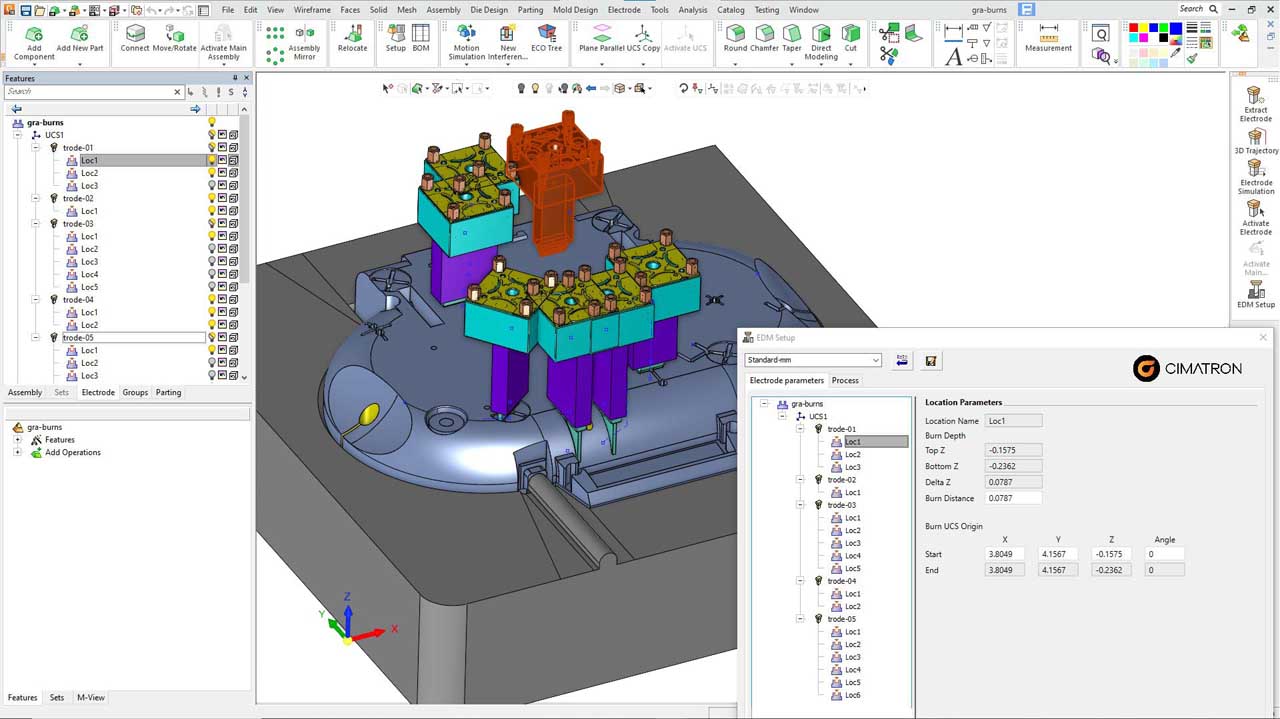1280x719 pixels.
Task: Collapse trode-03 in the Features tree
Action: click(36, 224)
